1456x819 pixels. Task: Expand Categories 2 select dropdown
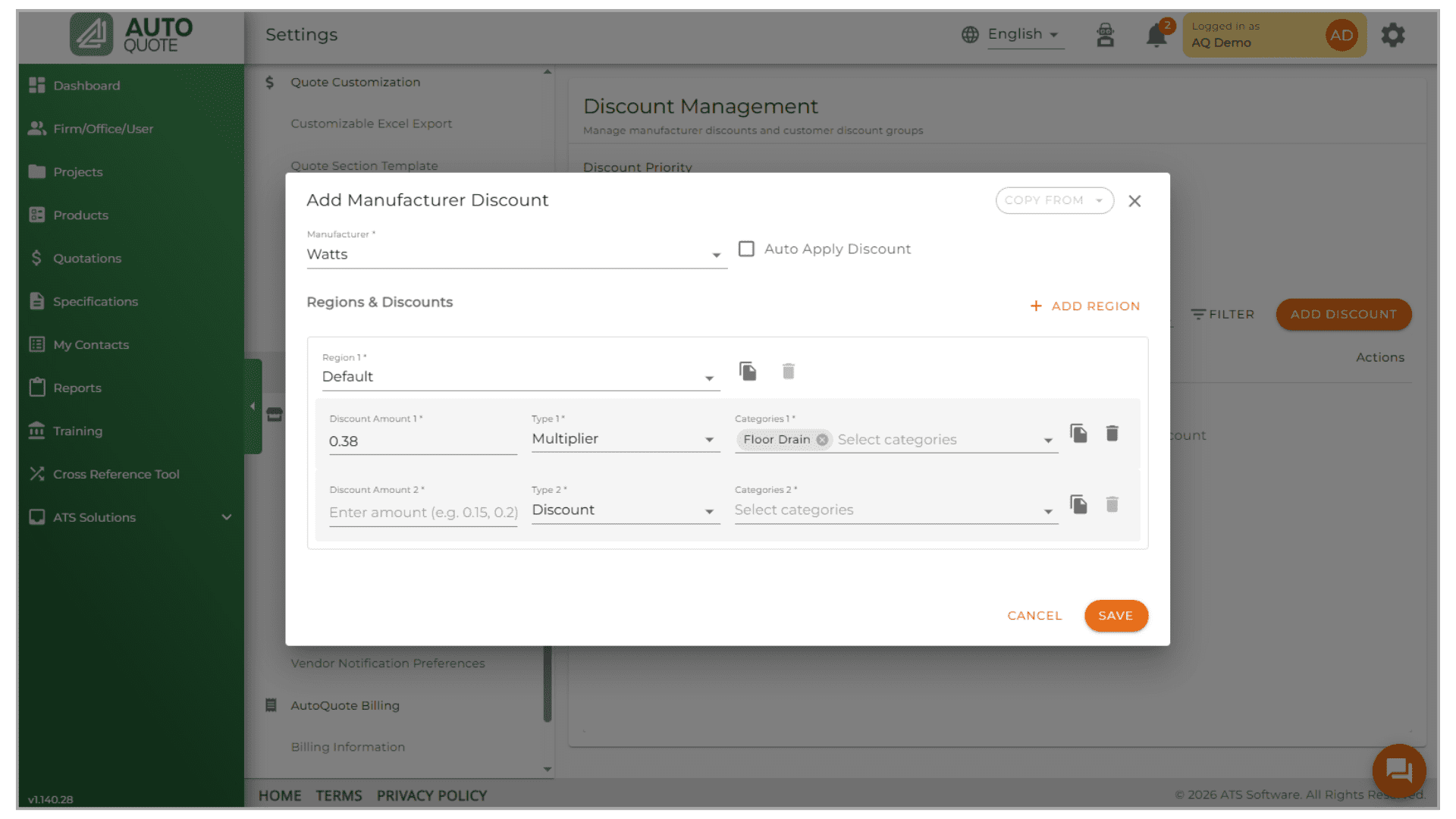pyautogui.click(x=895, y=510)
